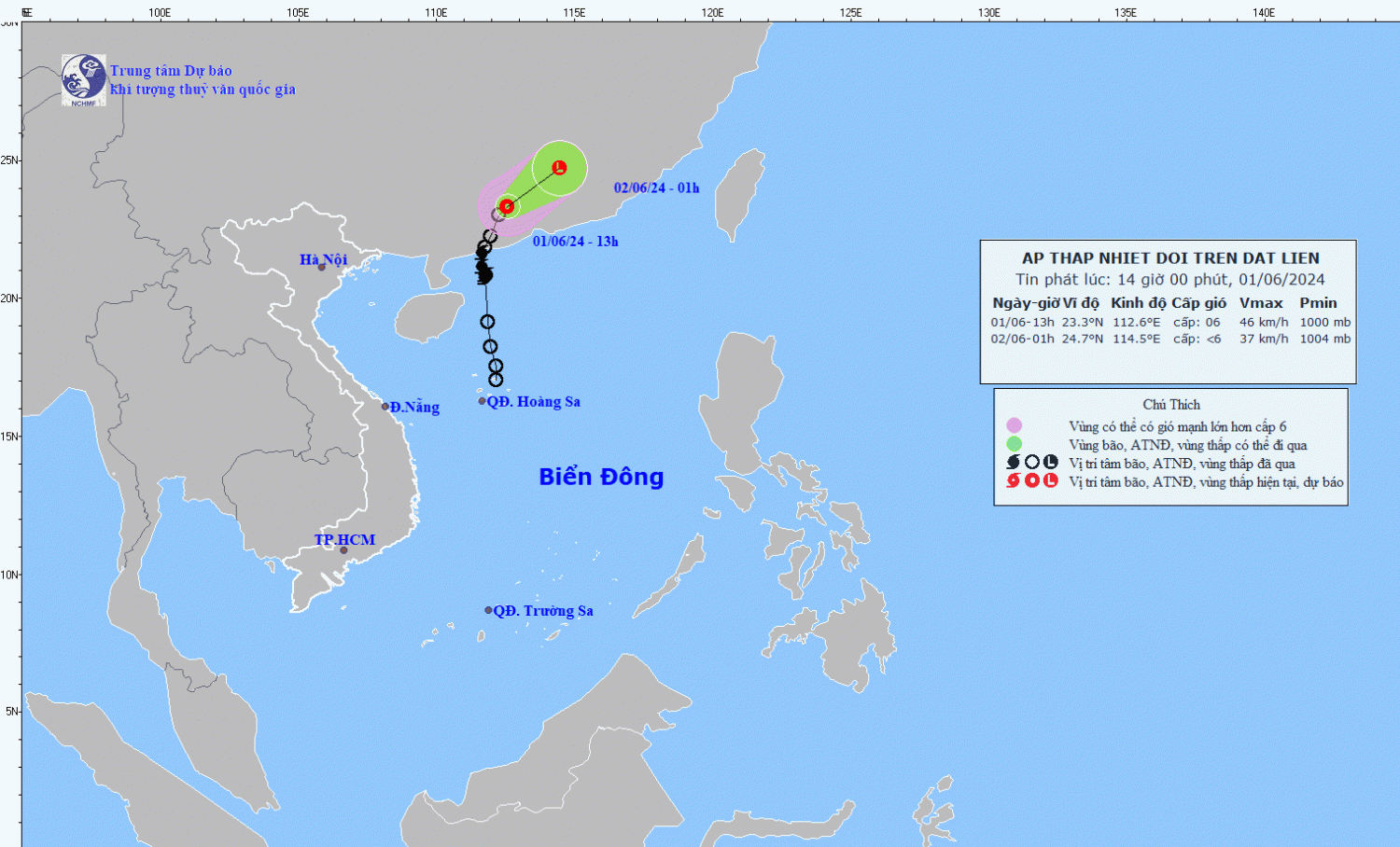The width and height of the screenshot is (1400, 847).
Task: Click the TP.HCM city dot marker
Action: click(343, 550)
